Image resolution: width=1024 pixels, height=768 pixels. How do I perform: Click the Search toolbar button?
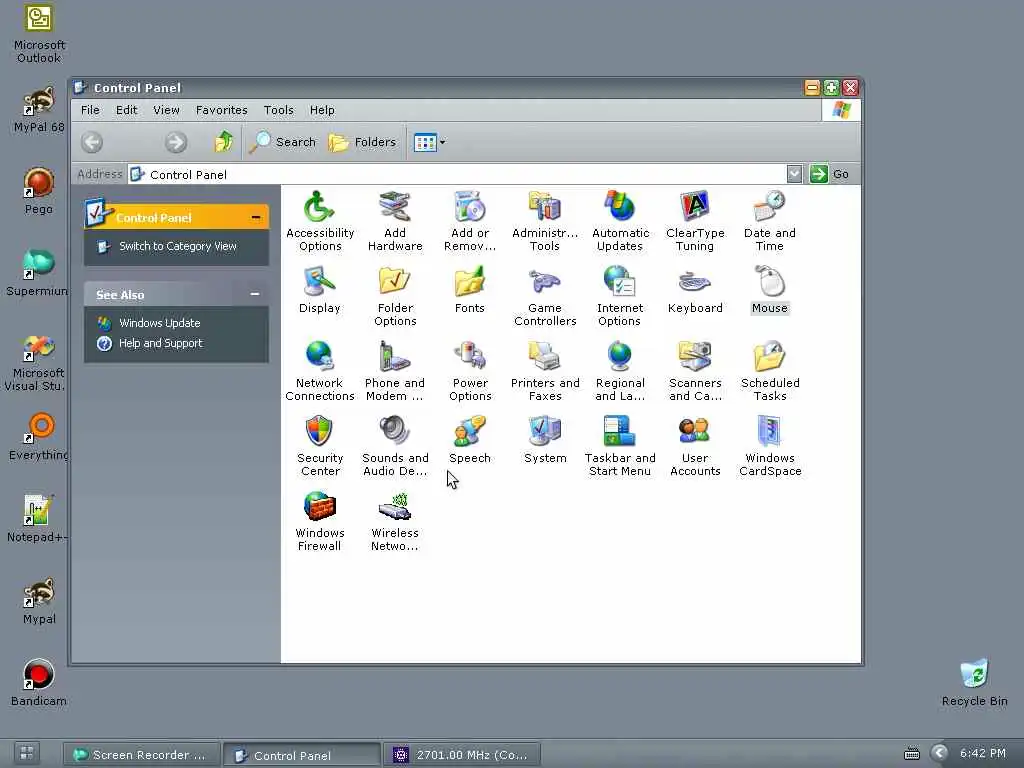(283, 142)
